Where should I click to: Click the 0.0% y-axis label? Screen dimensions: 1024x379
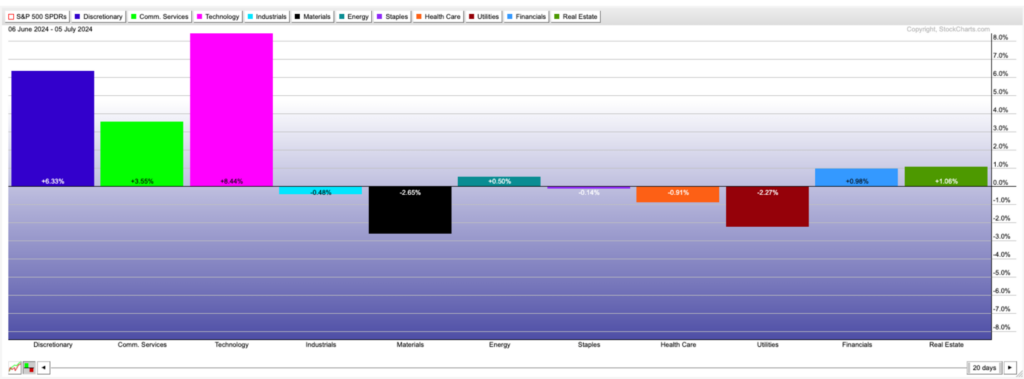(x=1001, y=183)
